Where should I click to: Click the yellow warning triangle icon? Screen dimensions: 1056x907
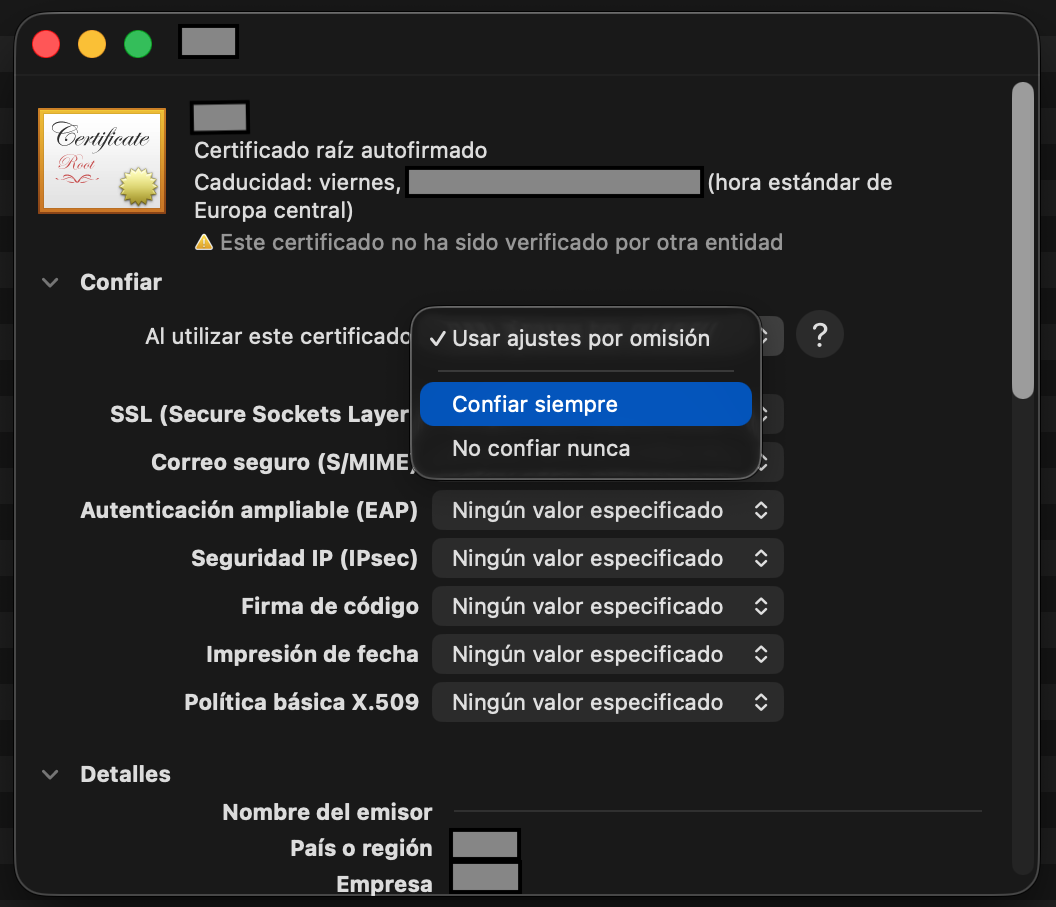[x=203, y=242]
